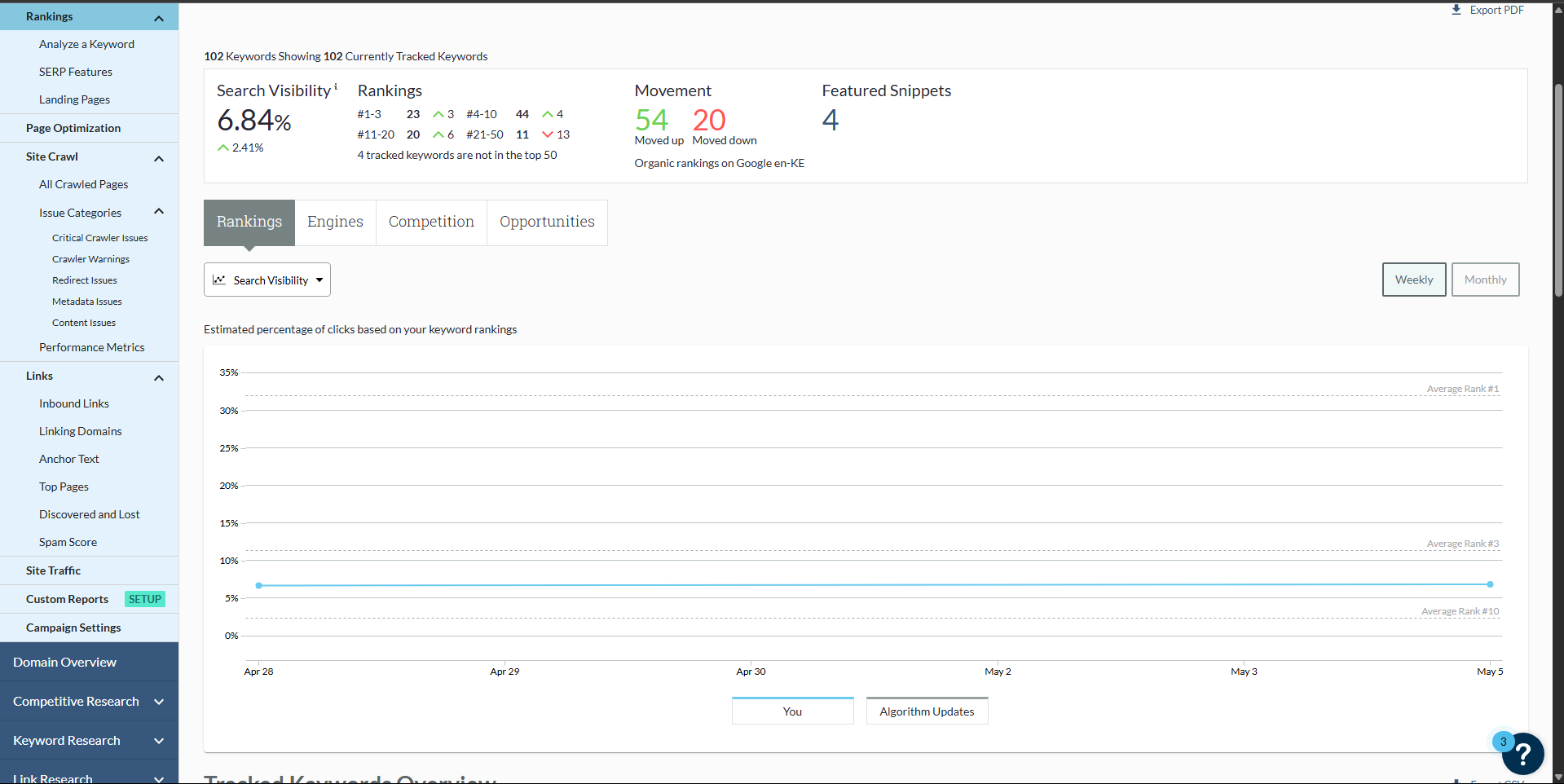Click the 20 Moved down count
1564x784 pixels.
tap(709, 120)
